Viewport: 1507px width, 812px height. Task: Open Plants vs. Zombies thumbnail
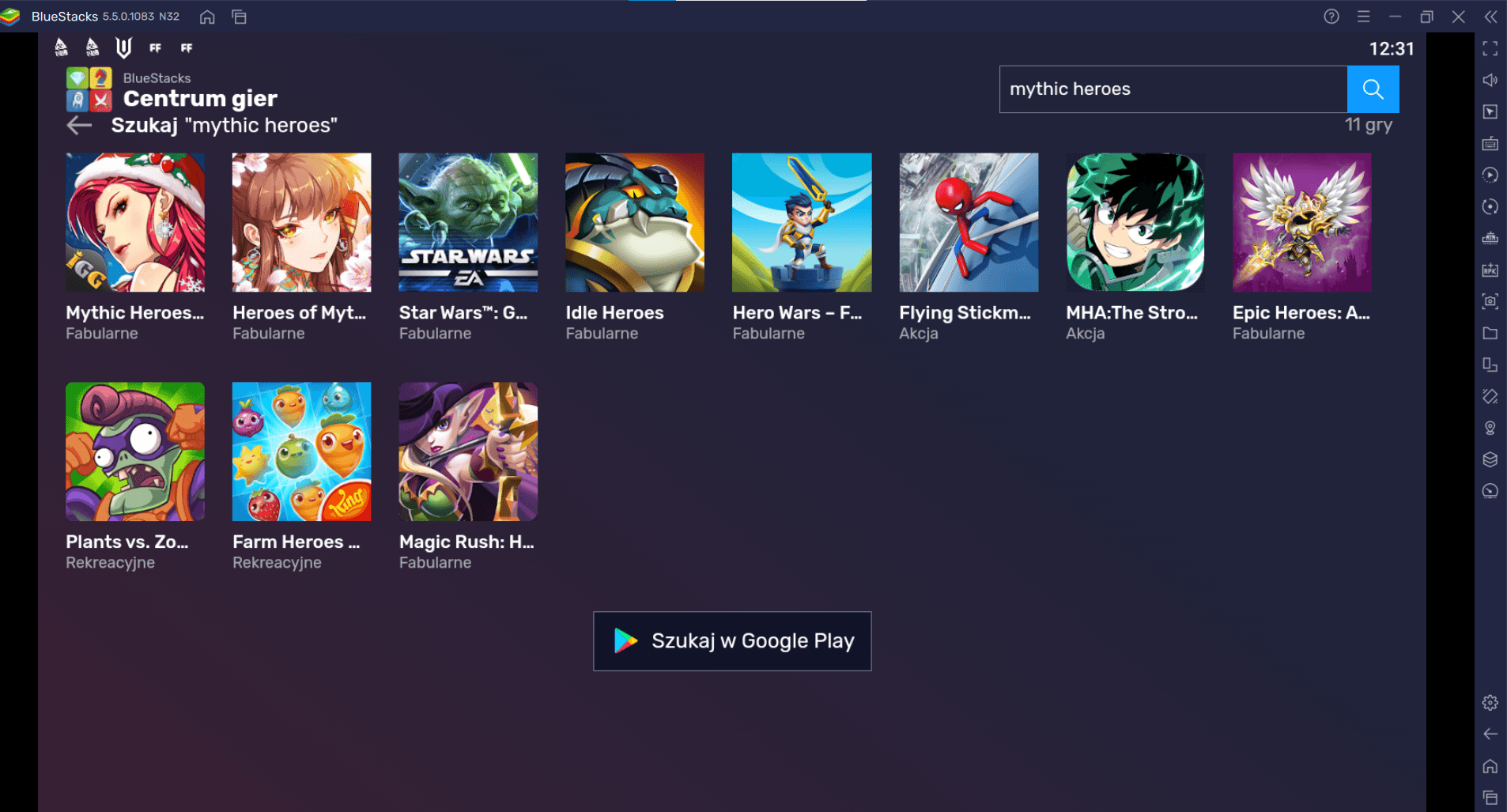point(135,451)
